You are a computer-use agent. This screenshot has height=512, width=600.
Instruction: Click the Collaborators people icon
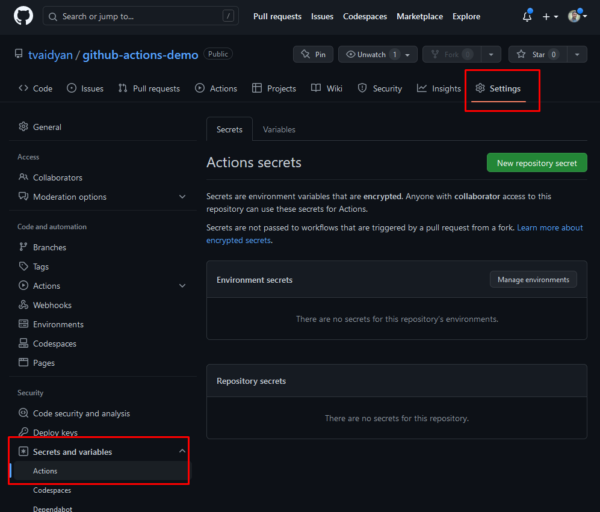point(23,177)
